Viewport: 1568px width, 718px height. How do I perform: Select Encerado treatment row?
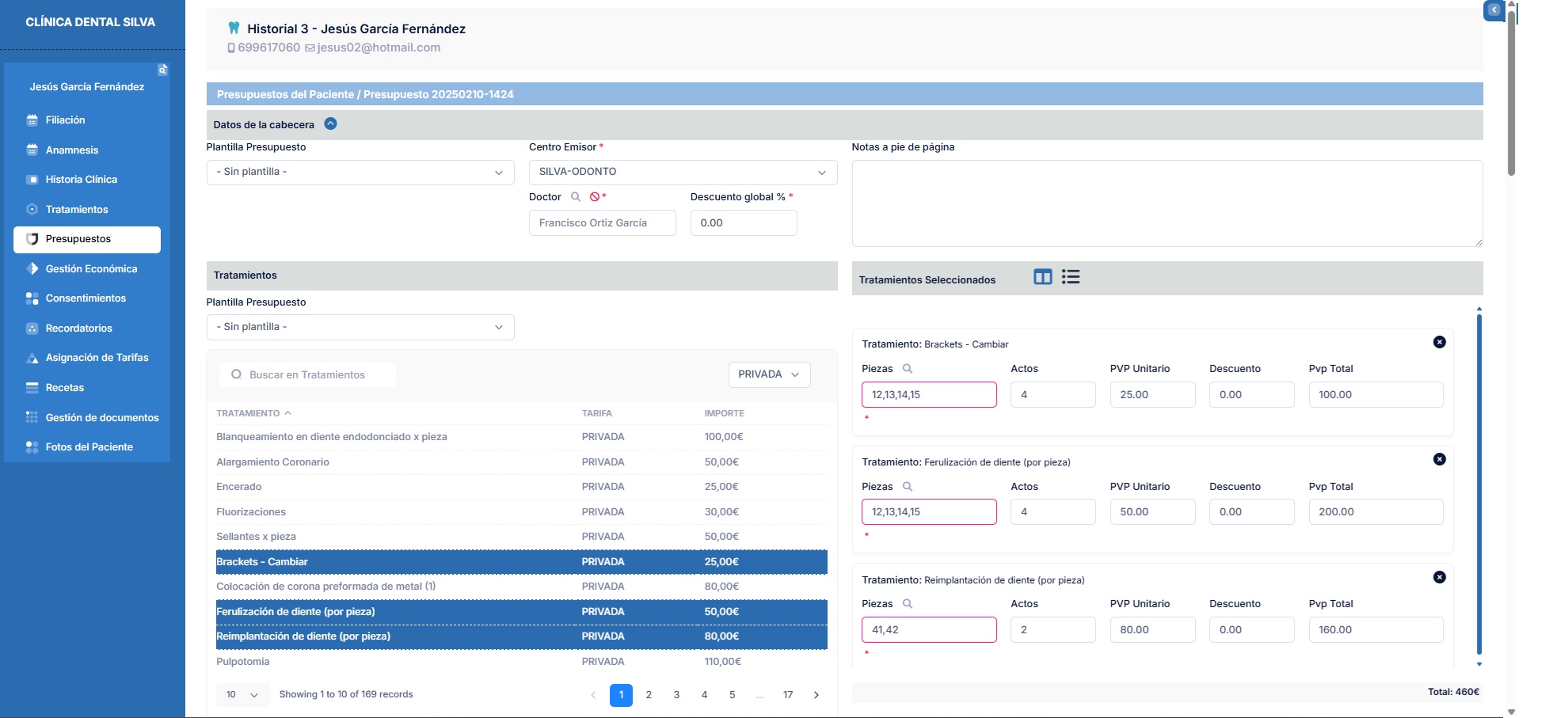coord(522,487)
